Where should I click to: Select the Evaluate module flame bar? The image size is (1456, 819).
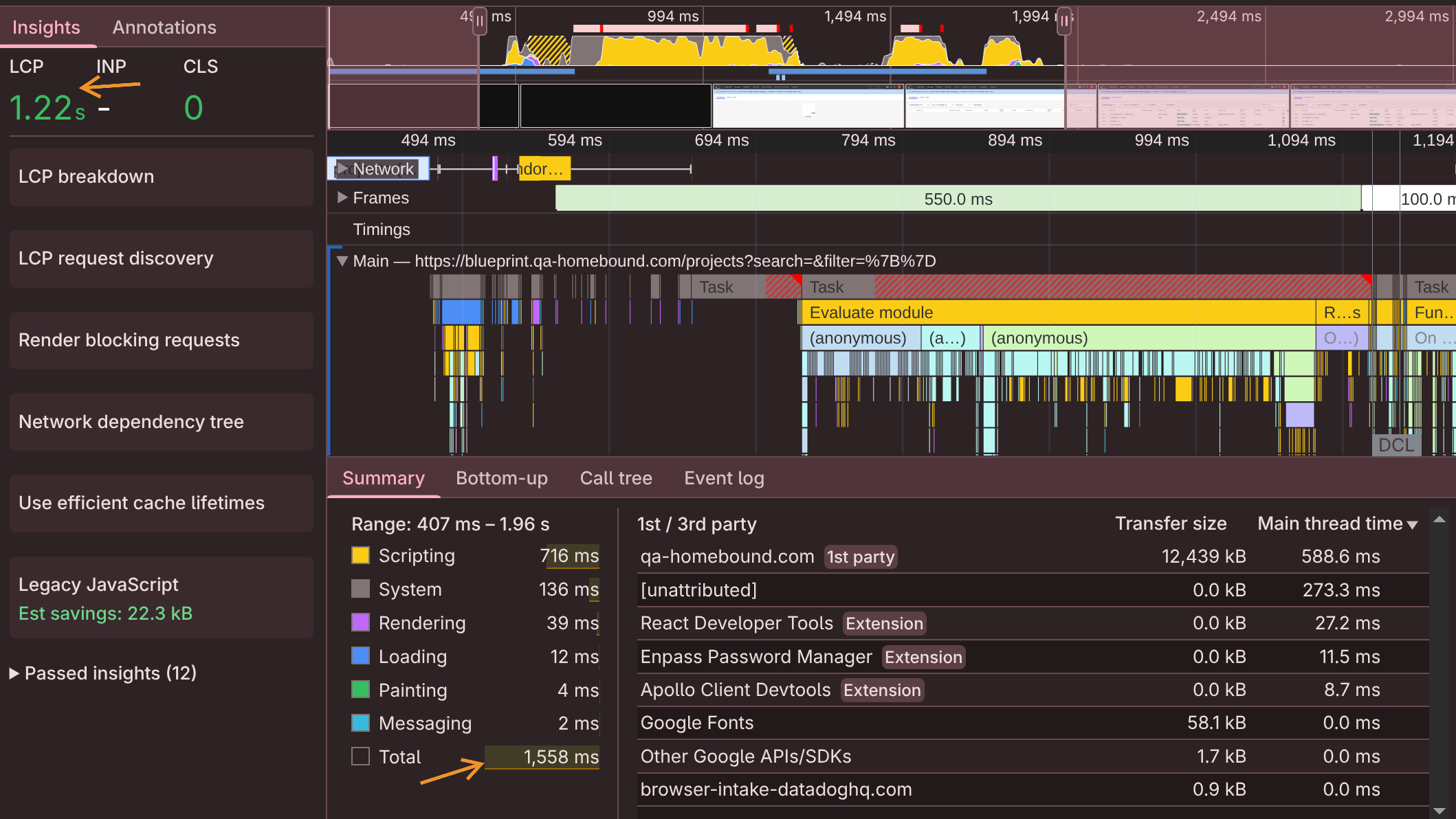point(1057,313)
